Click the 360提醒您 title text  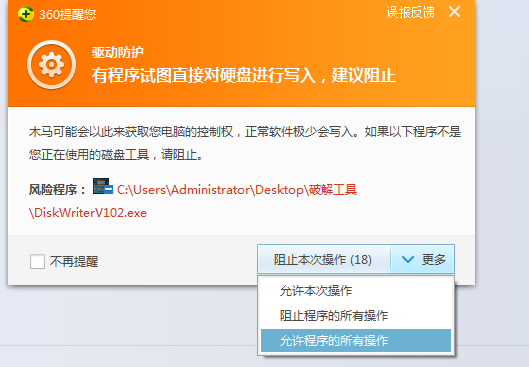[67, 15]
